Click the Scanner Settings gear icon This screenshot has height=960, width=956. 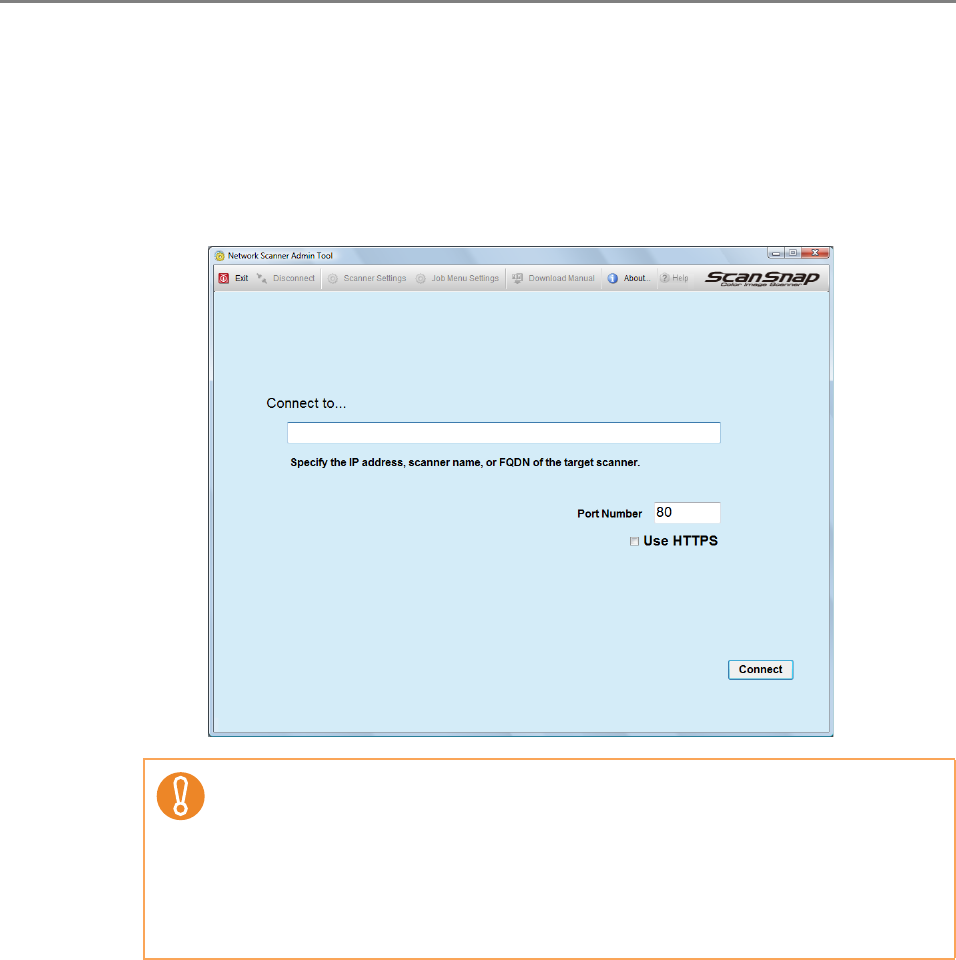(x=333, y=279)
